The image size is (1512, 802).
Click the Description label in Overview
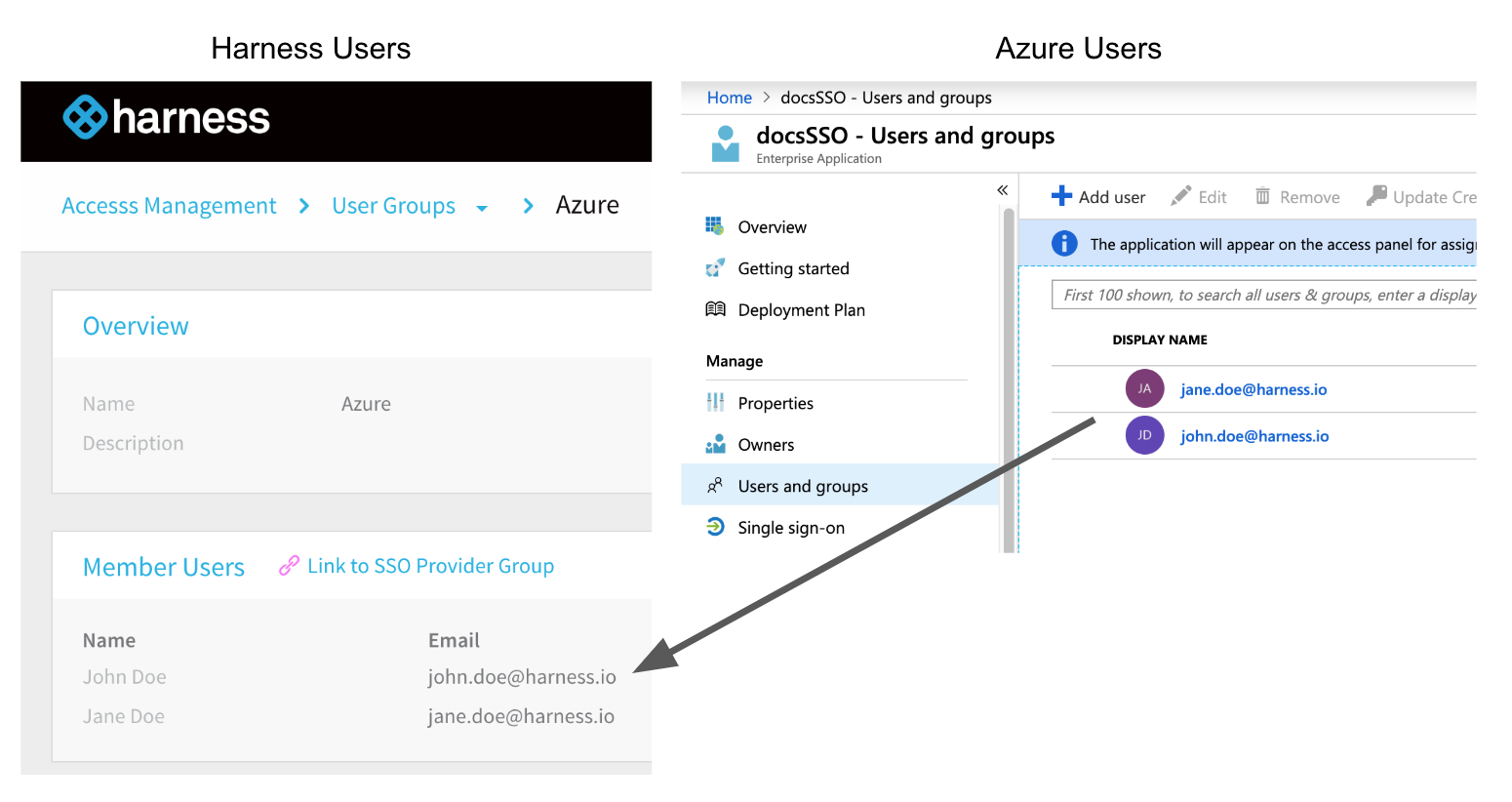coord(133,443)
